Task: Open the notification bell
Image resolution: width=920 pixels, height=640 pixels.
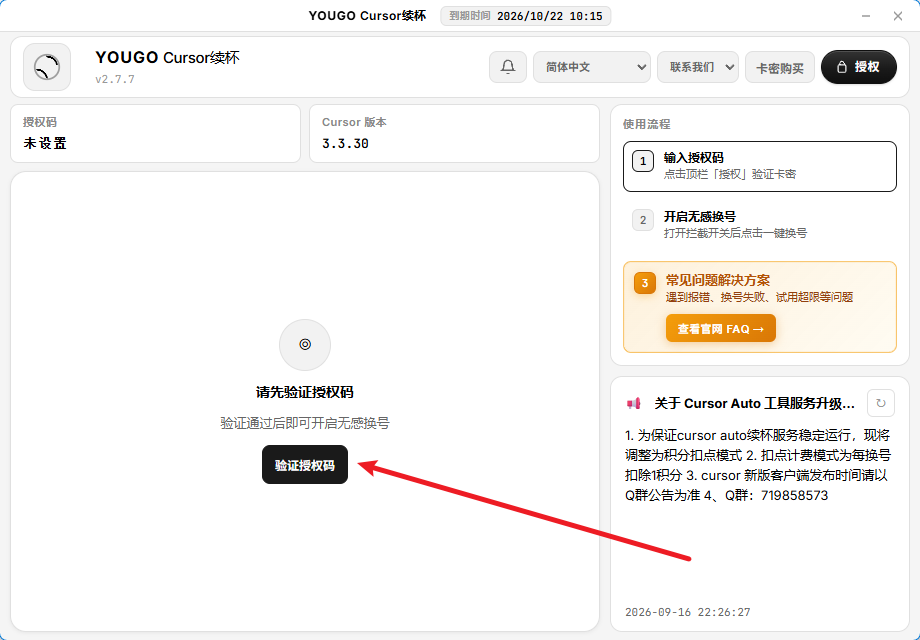Action: [x=508, y=67]
